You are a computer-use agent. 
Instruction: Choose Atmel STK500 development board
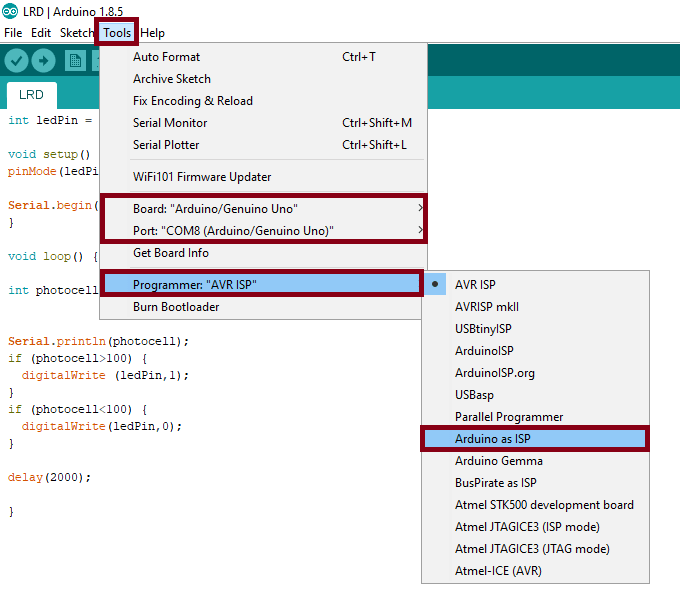pos(536,505)
